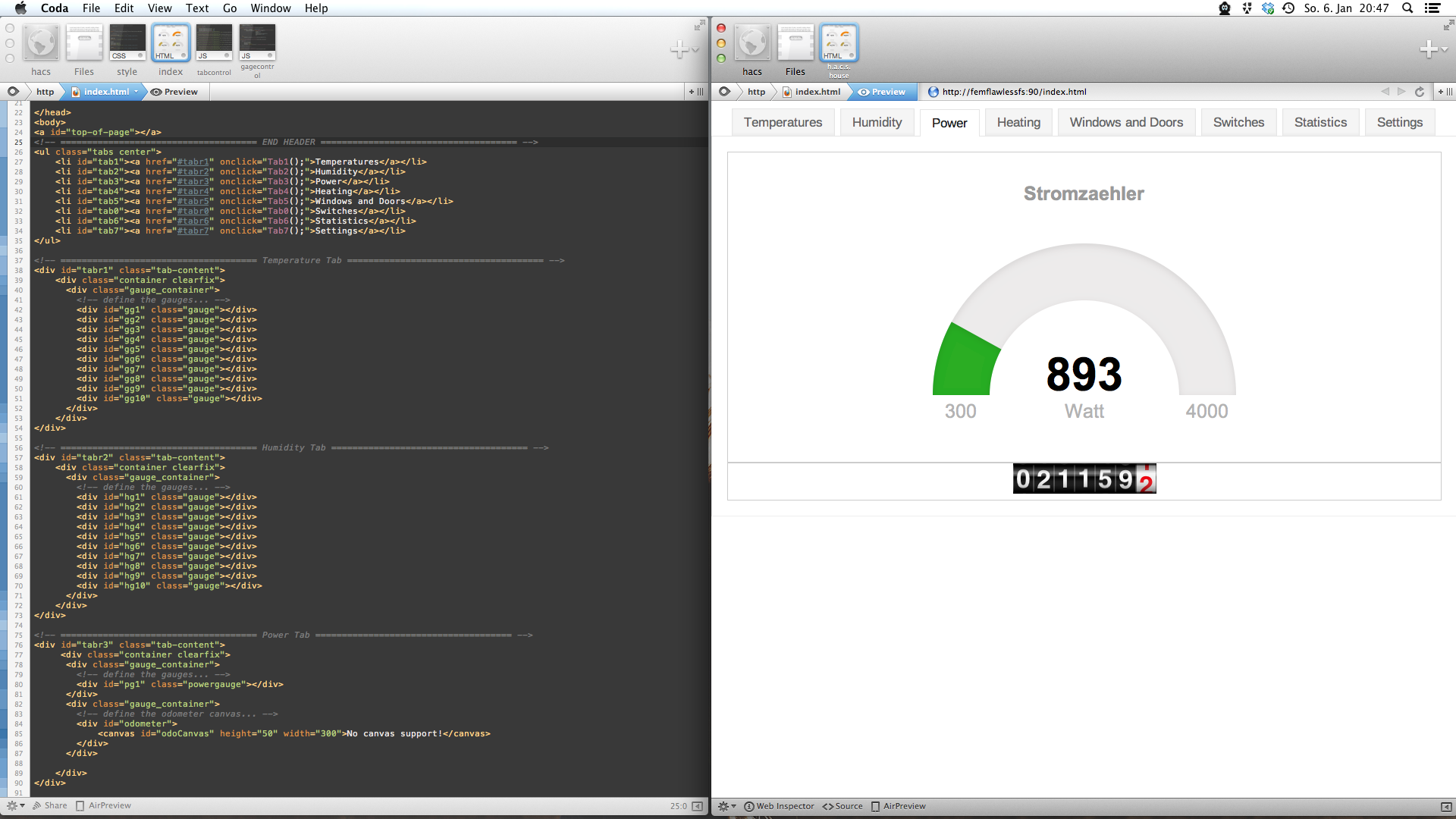The width and height of the screenshot is (1456, 819).
Task: Click the plus new tab button in left window
Action: pos(679,50)
